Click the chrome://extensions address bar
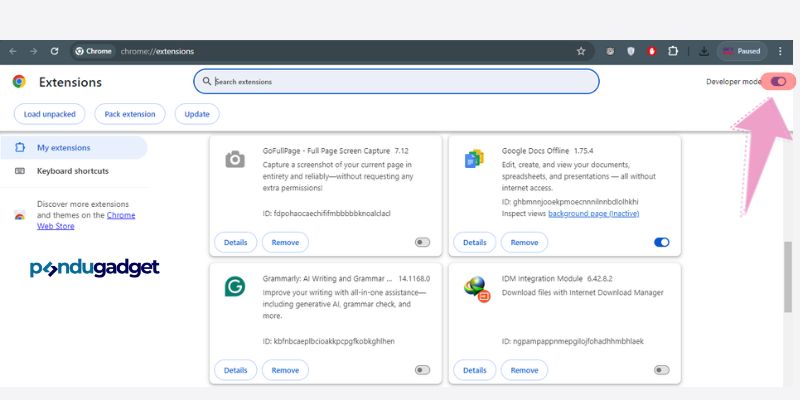 [332, 51]
